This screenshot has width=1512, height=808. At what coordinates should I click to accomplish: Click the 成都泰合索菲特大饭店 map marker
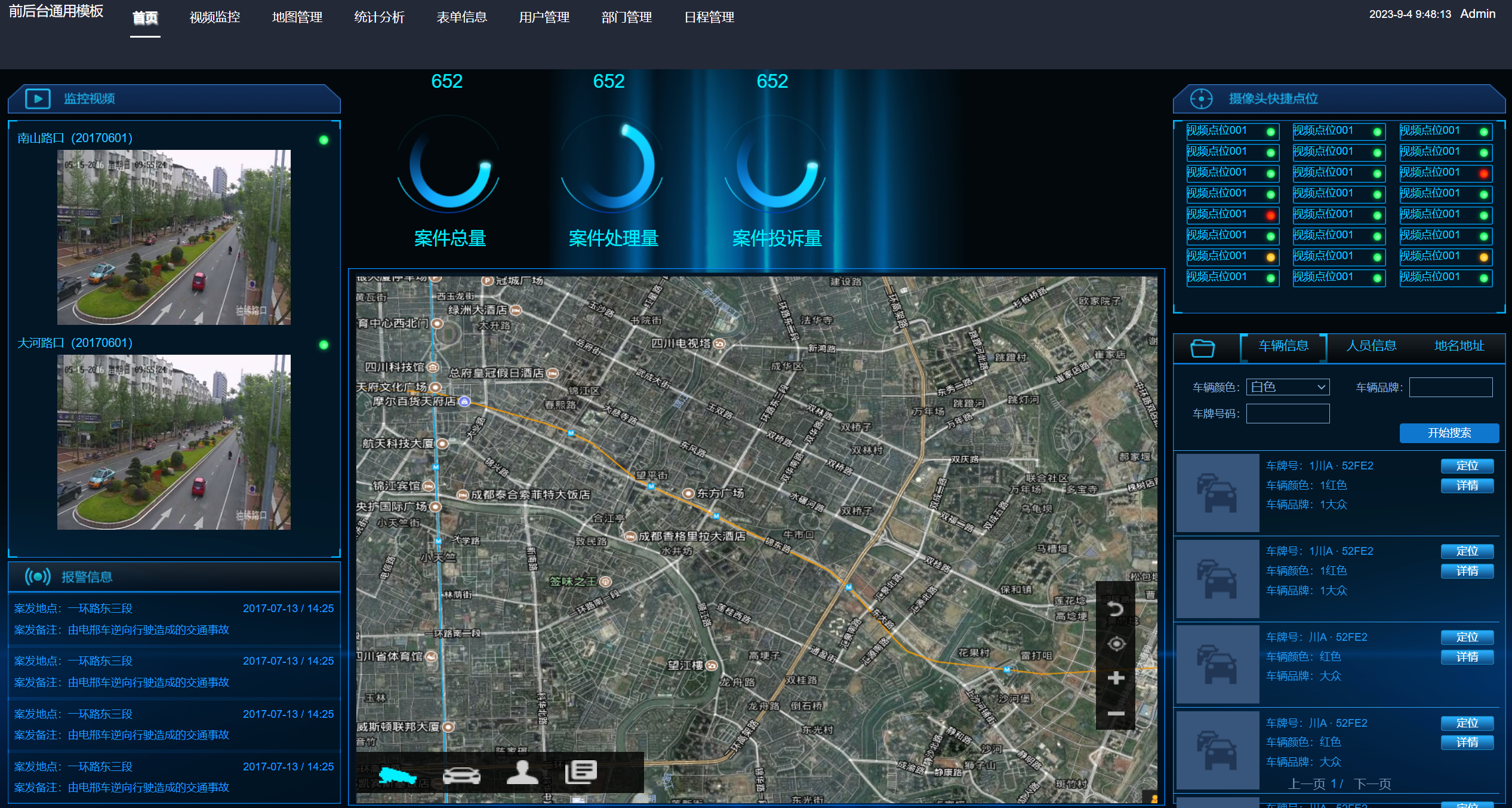coord(462,494)
